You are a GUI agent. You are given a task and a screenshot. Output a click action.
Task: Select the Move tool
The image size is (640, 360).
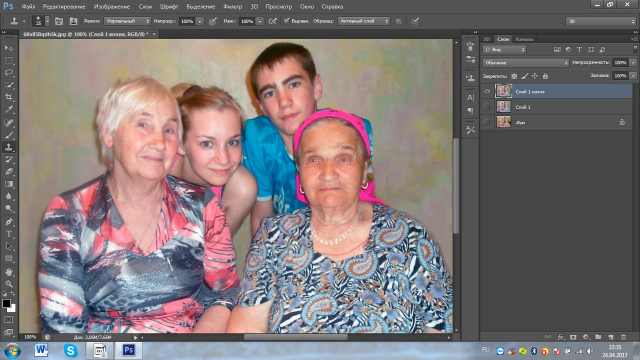click(9, 48)
